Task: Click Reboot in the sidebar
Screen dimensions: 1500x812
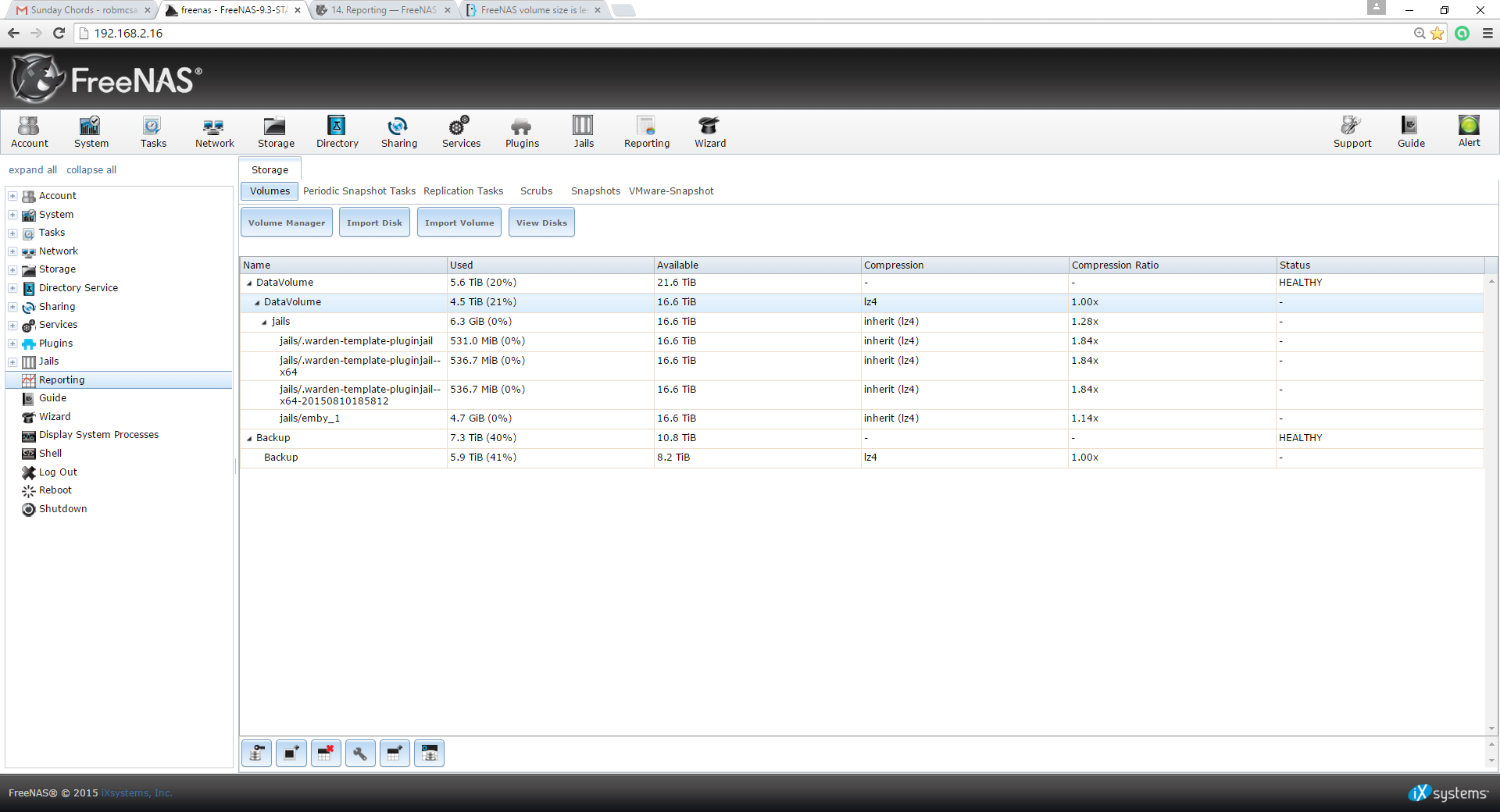Action: pyautogui.click(x=55, y=490)
